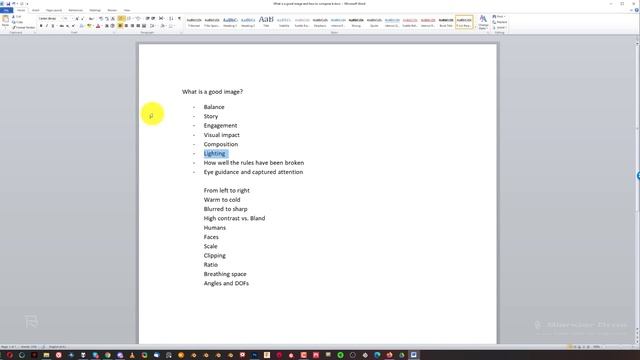Image resolution: width=640 pixels, height=360 pixels.
Task: Click the Copy command
Action: [x=17, y=22]
